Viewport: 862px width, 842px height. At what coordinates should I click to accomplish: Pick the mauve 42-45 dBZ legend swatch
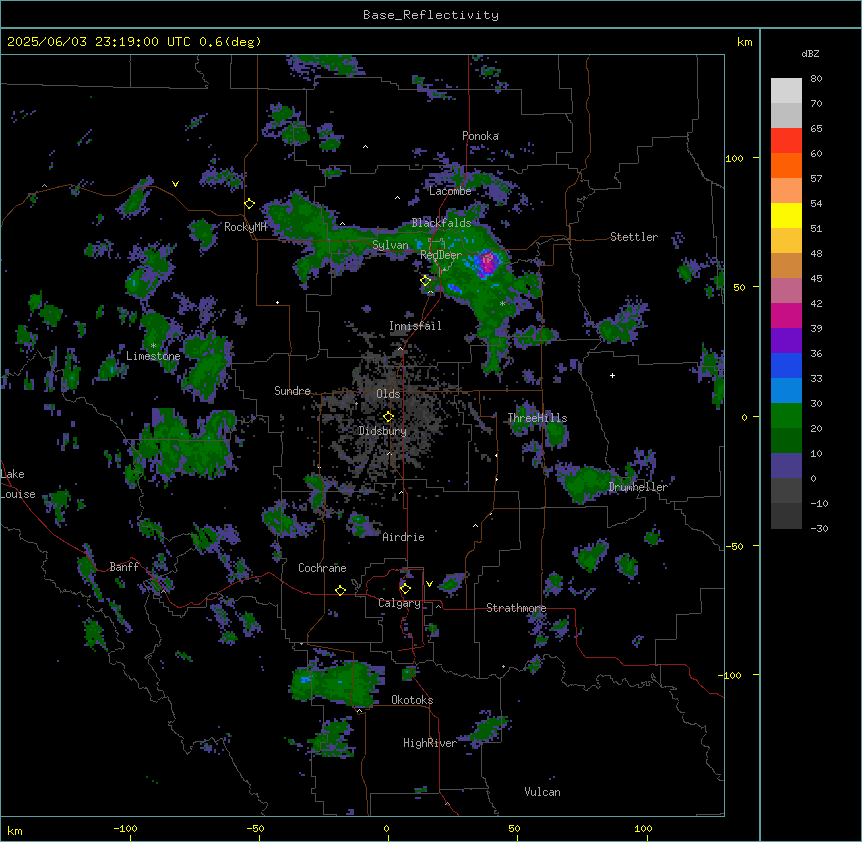[786, 291]
